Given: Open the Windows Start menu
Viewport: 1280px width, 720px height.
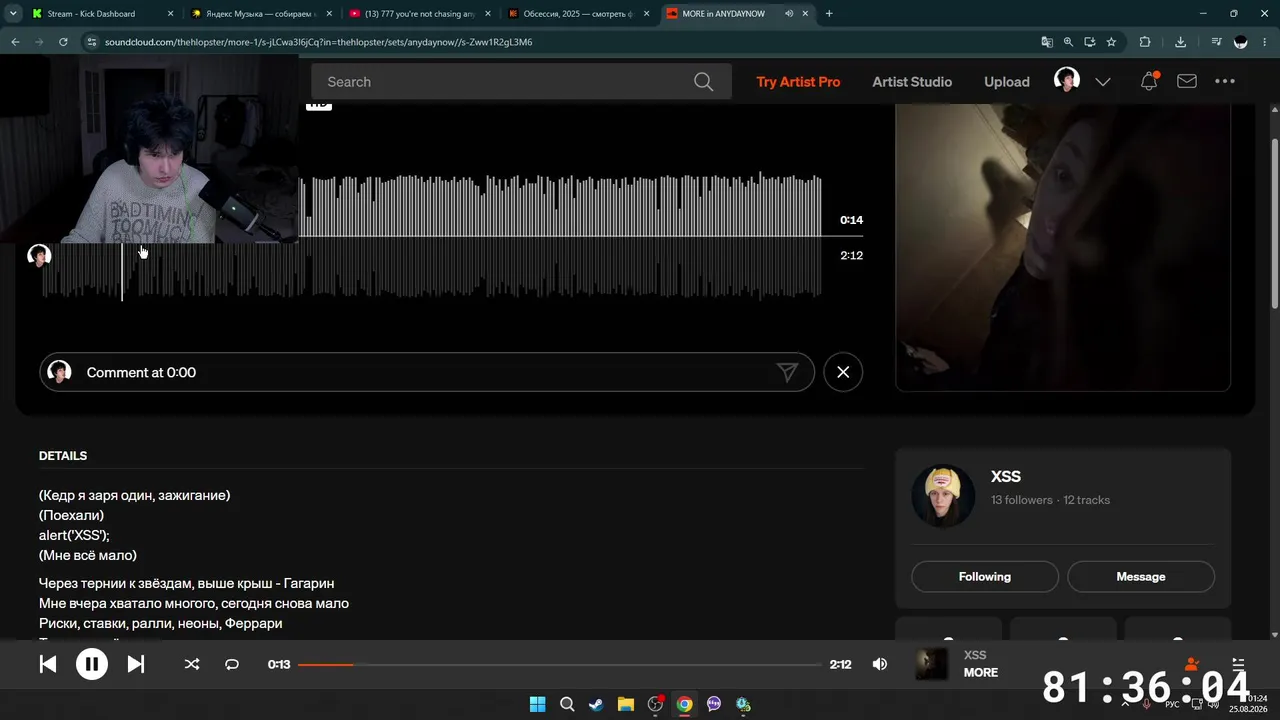Looking at the screenshot, I should pos(537,704).
